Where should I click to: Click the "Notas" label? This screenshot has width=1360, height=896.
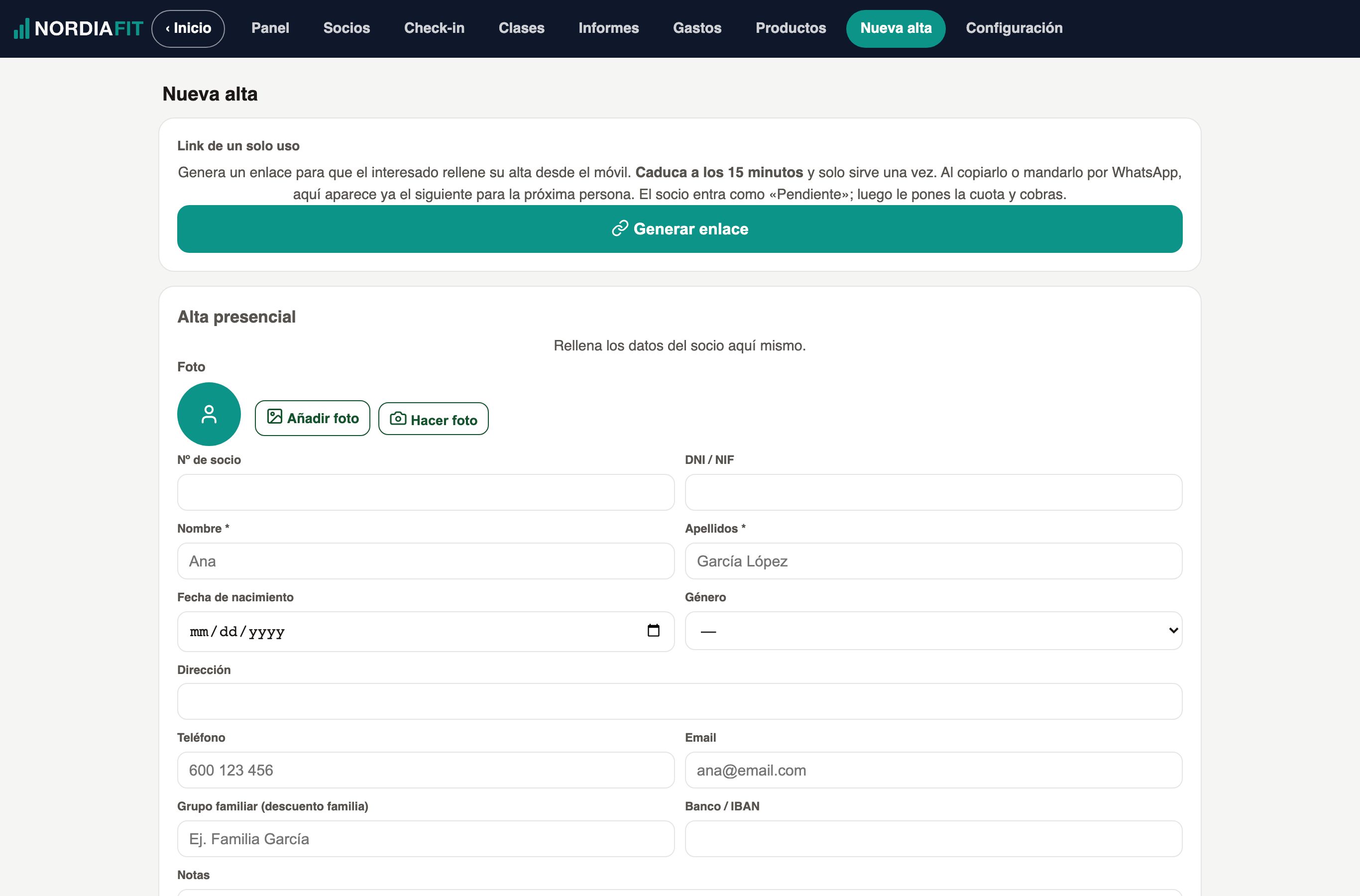(x=193, y=875)
